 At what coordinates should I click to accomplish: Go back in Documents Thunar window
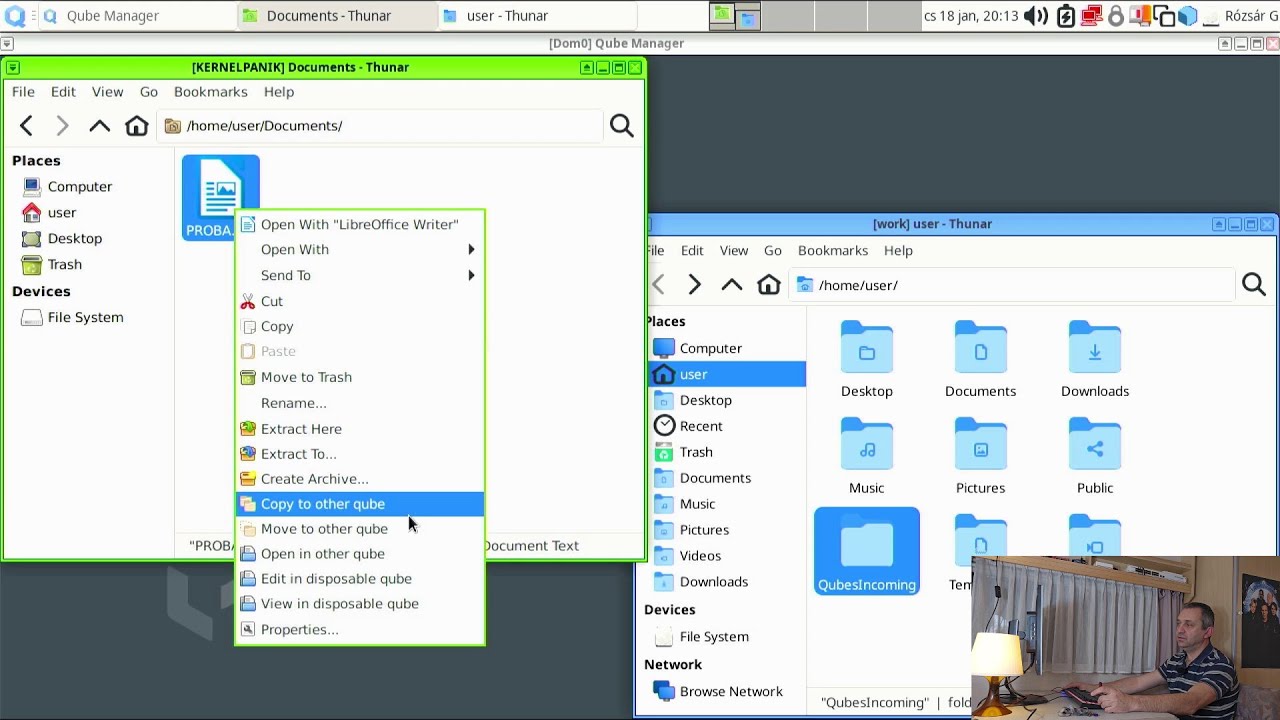(x=27, y=126)
